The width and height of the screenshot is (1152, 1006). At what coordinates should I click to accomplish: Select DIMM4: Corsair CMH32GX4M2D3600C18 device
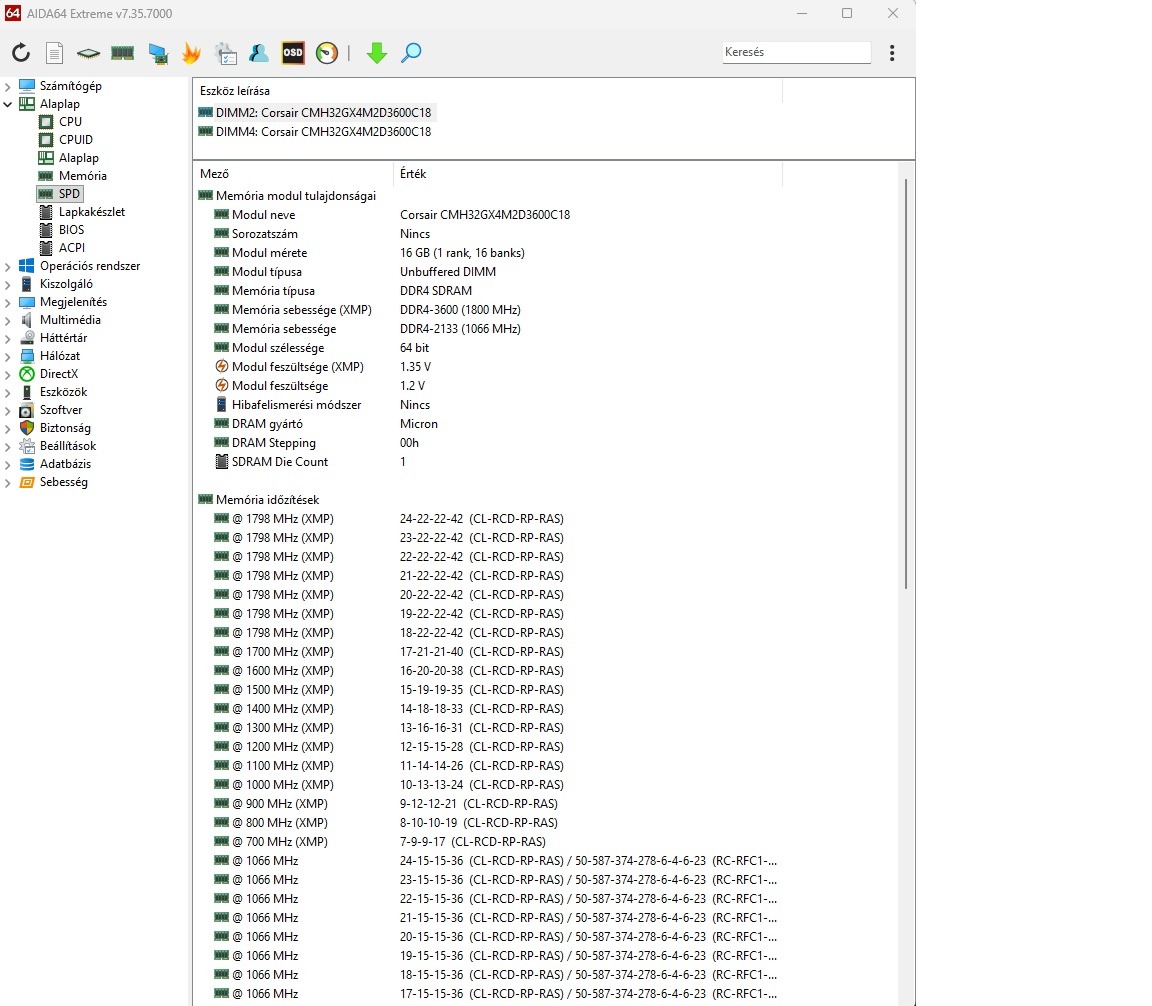tap(323, 132)
